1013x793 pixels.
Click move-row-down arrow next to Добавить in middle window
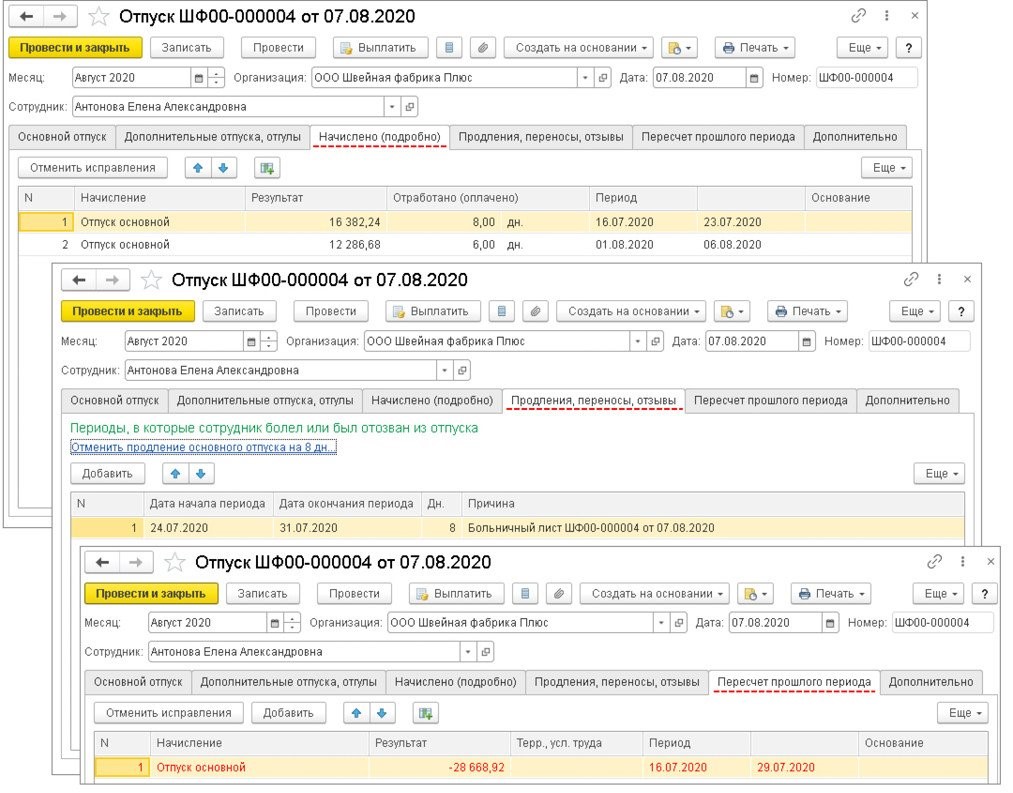point(201,474)
